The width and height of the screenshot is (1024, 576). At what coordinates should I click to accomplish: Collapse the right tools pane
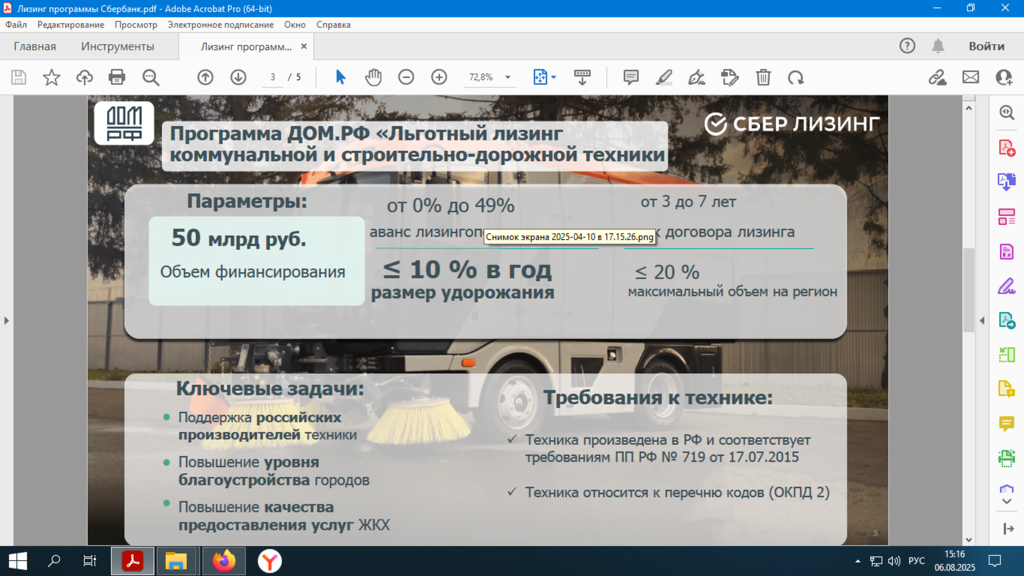tap(982, 321)
